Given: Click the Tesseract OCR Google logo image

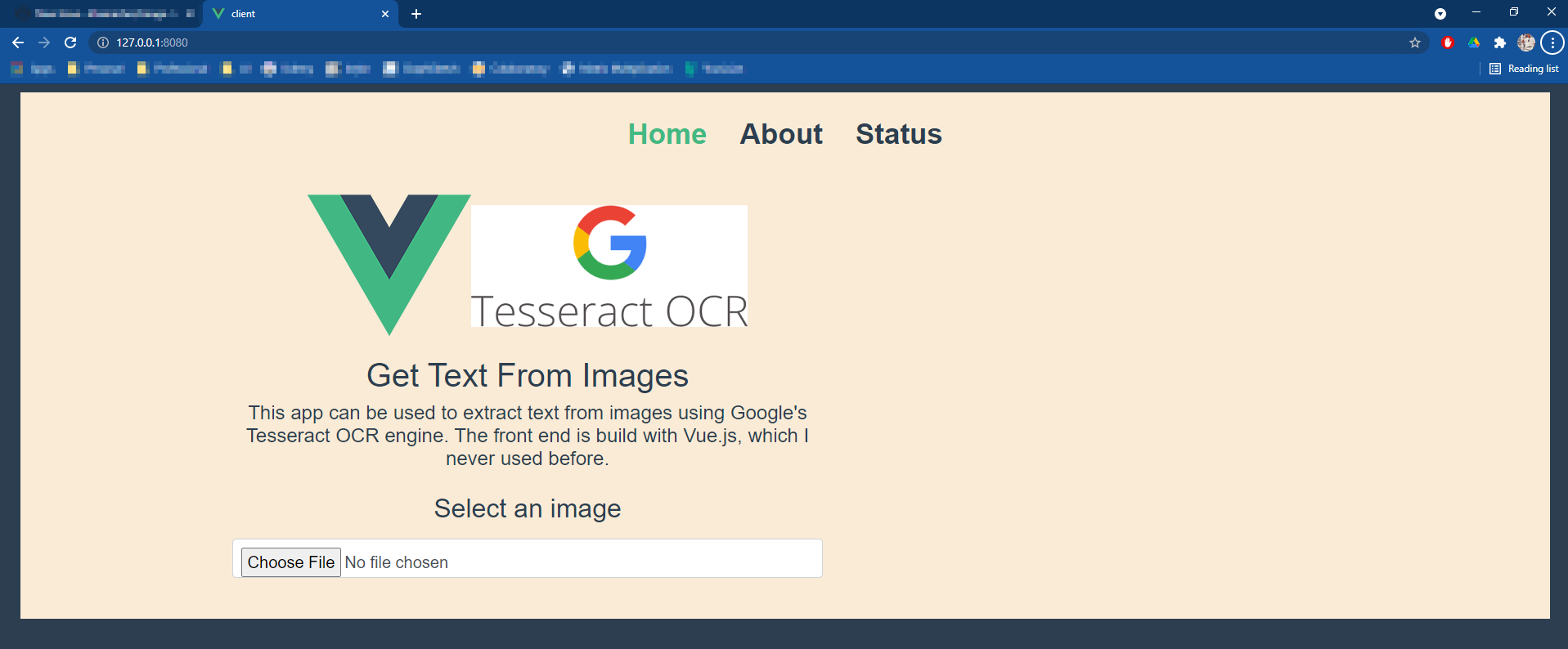Looking at the screenshot, I should (609, 266).
